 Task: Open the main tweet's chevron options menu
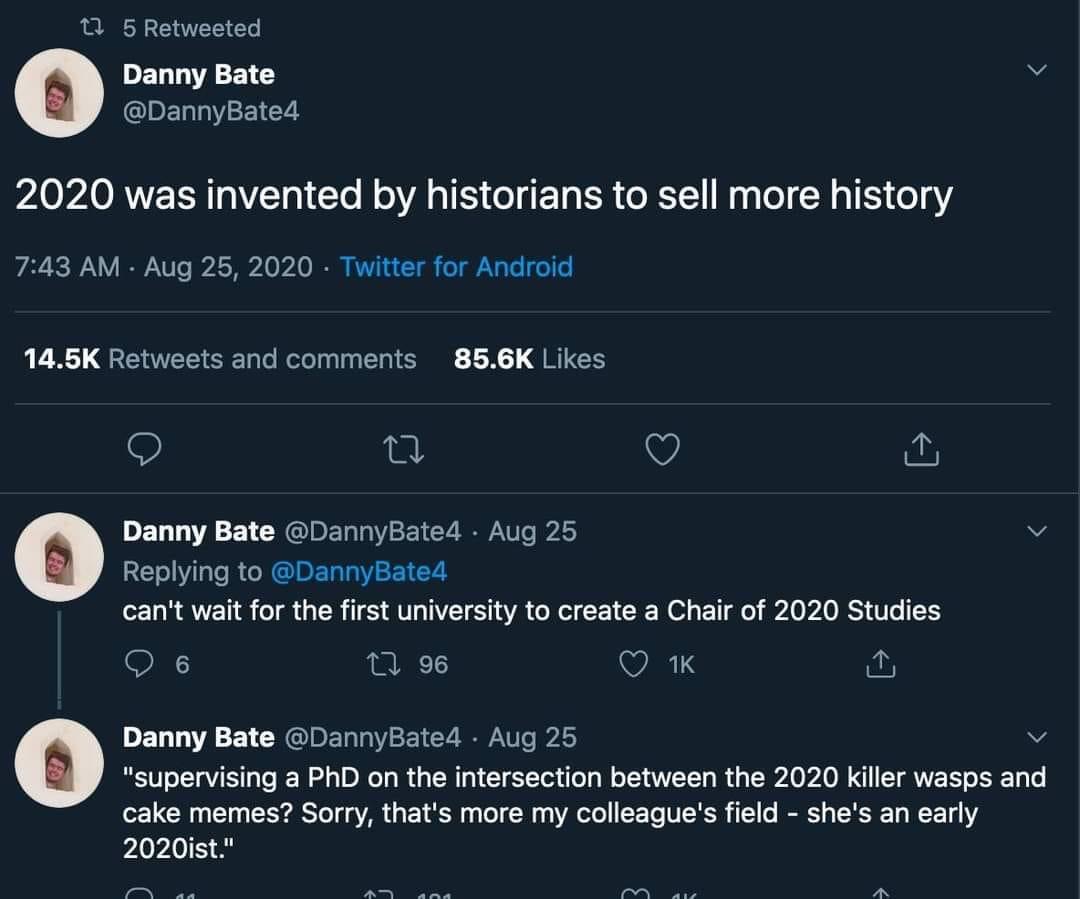pyautogui.click(x=1037, y=71)
